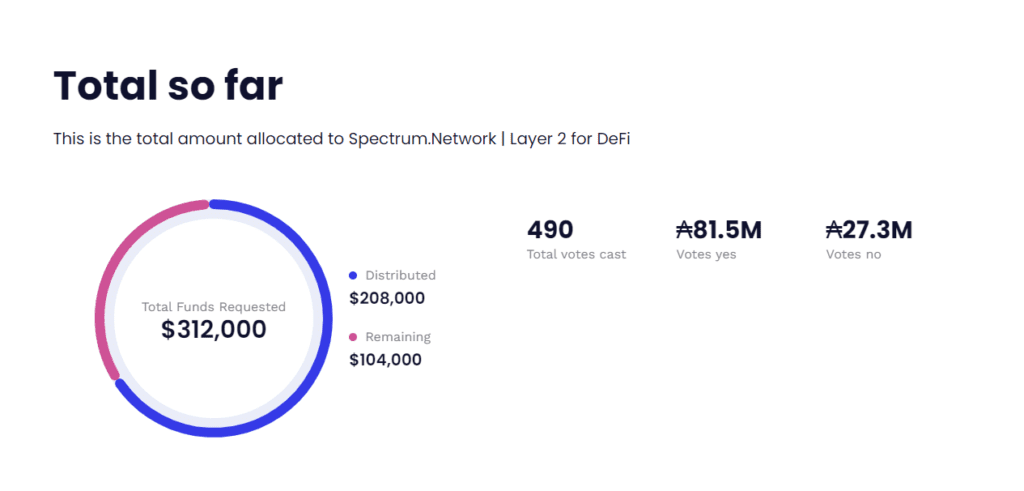This screenshot has height=491, width=1024.
Task: Click the $104,000 remaining amount
Action: click(x=385, y=360)
